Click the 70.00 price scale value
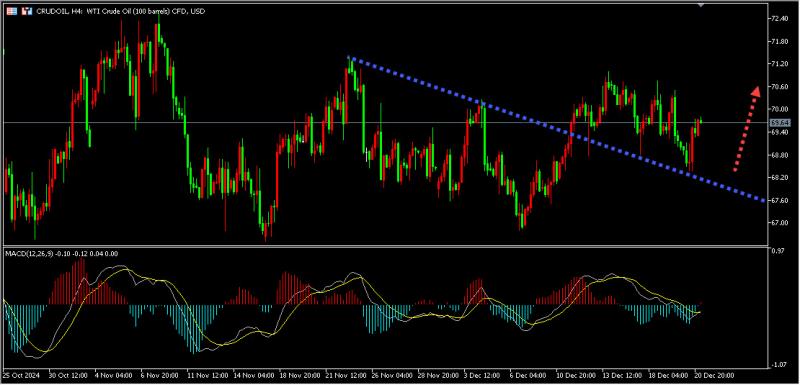The height and width of the screenshot is (385, 800). click(x=781, y=110)
